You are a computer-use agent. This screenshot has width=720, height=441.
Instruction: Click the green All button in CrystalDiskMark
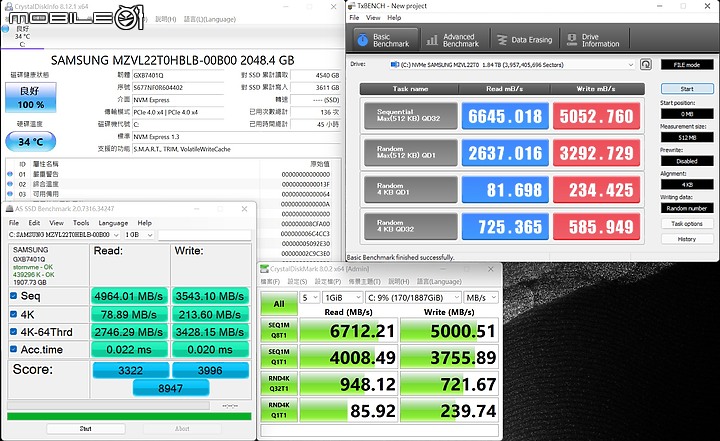click(279, 304)
